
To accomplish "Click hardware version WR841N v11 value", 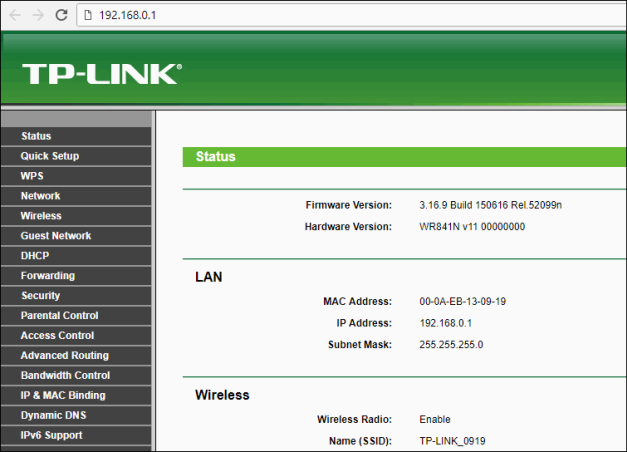I will (x=472, y=227).
